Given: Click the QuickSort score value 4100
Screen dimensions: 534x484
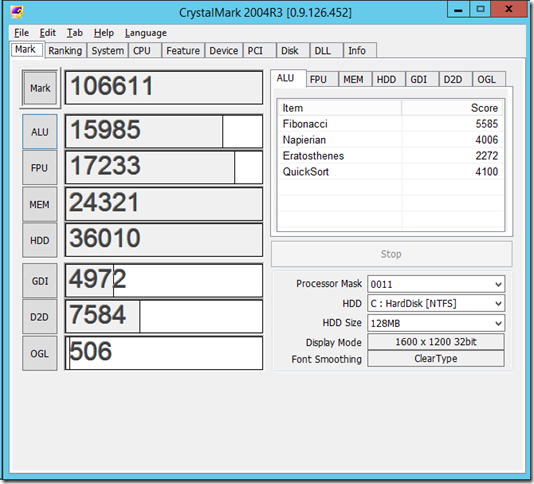Looking at the screenshot, I should tap(487, 172).
